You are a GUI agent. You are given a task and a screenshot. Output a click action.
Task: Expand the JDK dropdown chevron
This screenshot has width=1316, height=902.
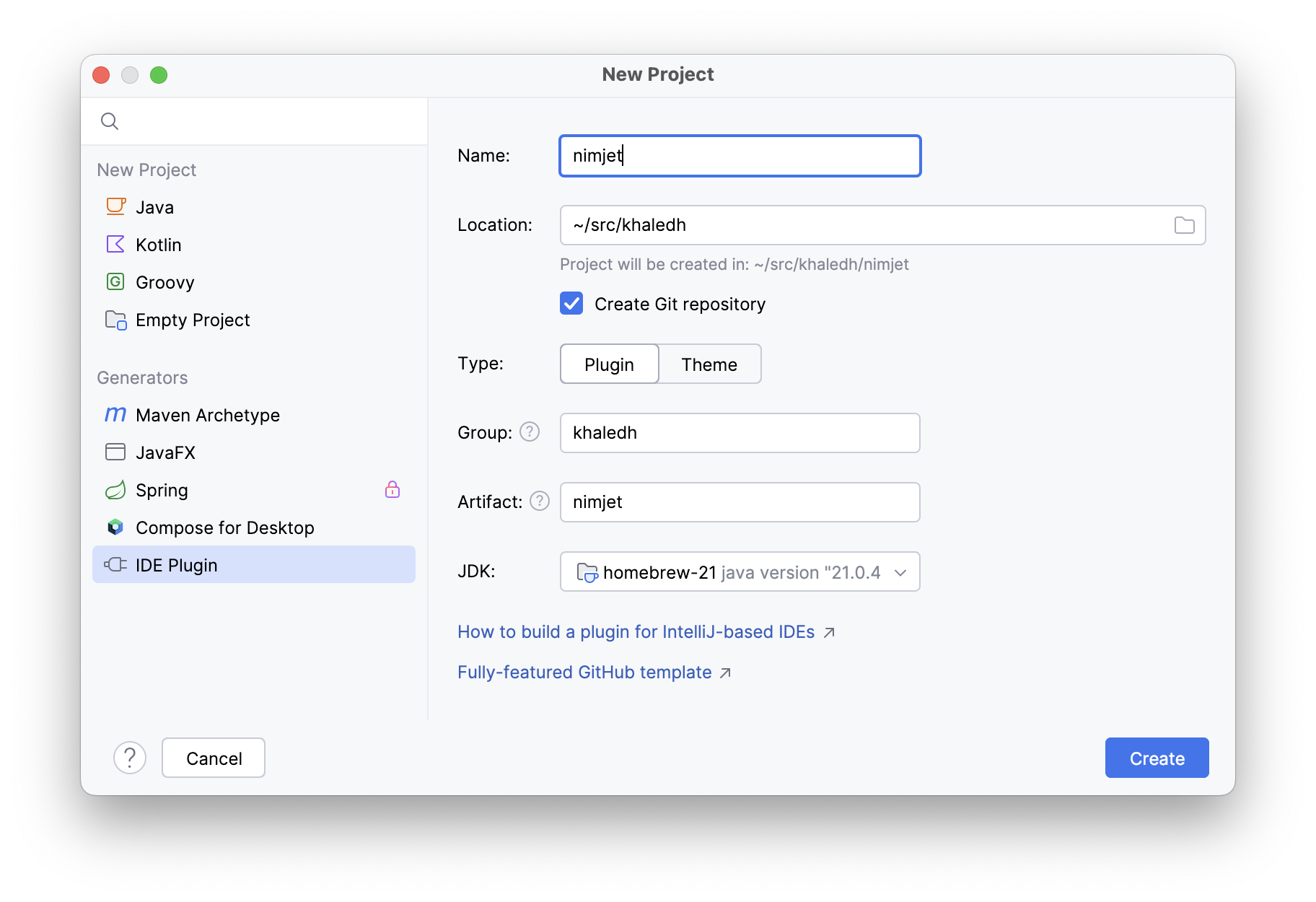point(900,572)
